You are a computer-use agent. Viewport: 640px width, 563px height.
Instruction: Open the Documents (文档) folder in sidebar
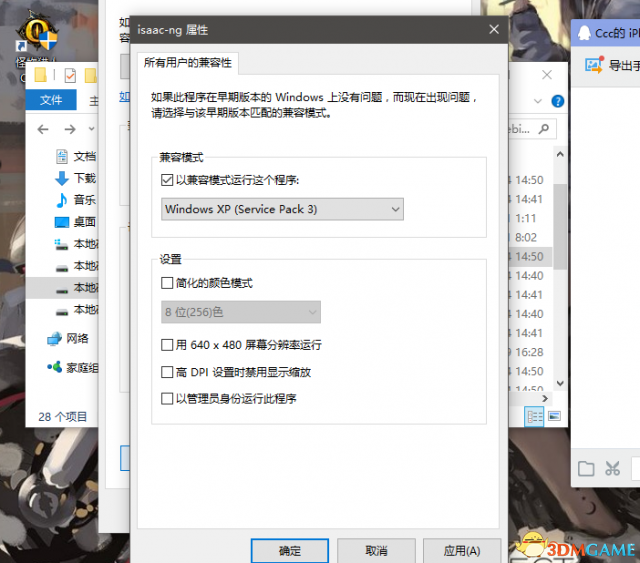(x=84, y=156)
